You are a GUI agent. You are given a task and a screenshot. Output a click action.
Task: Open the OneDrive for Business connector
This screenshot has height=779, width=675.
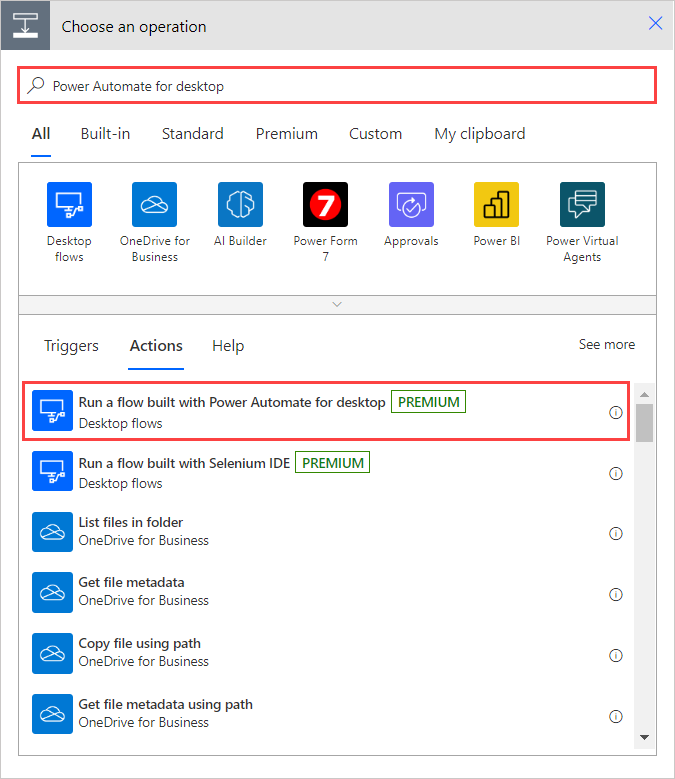(154, 204)
